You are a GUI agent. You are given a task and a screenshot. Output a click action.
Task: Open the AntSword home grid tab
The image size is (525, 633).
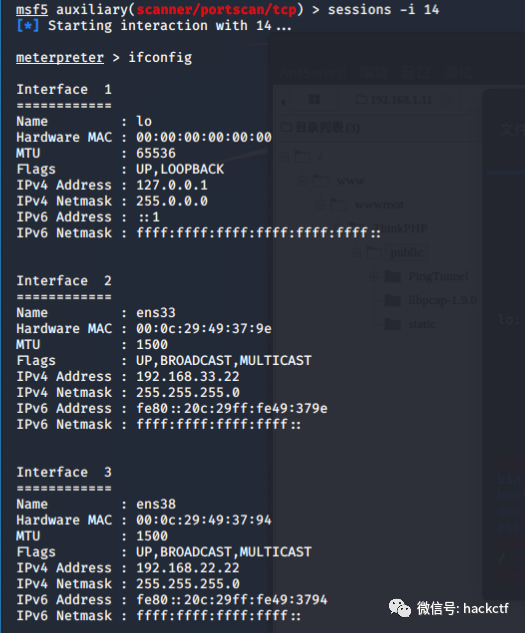(314, 99)
